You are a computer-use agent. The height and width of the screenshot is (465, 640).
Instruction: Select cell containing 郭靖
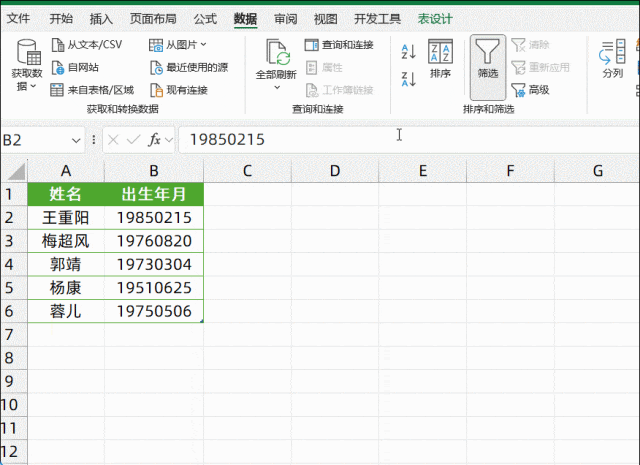(x=66, y=265)
